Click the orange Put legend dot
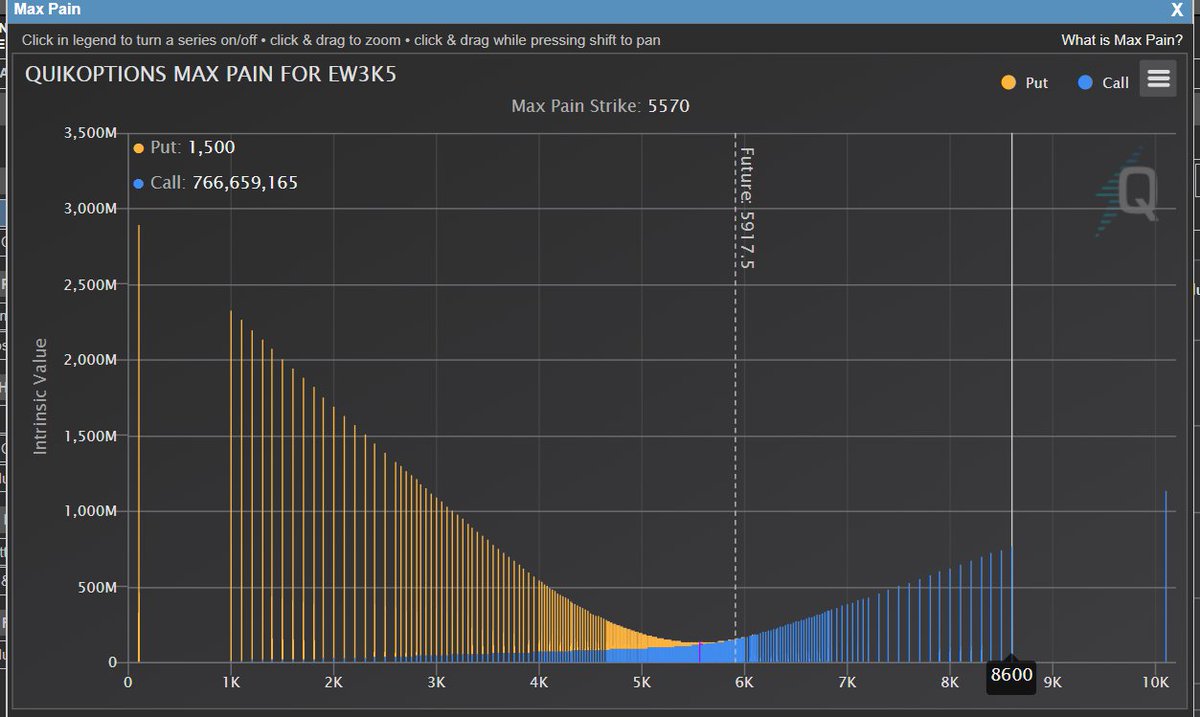 (1008, 83)
